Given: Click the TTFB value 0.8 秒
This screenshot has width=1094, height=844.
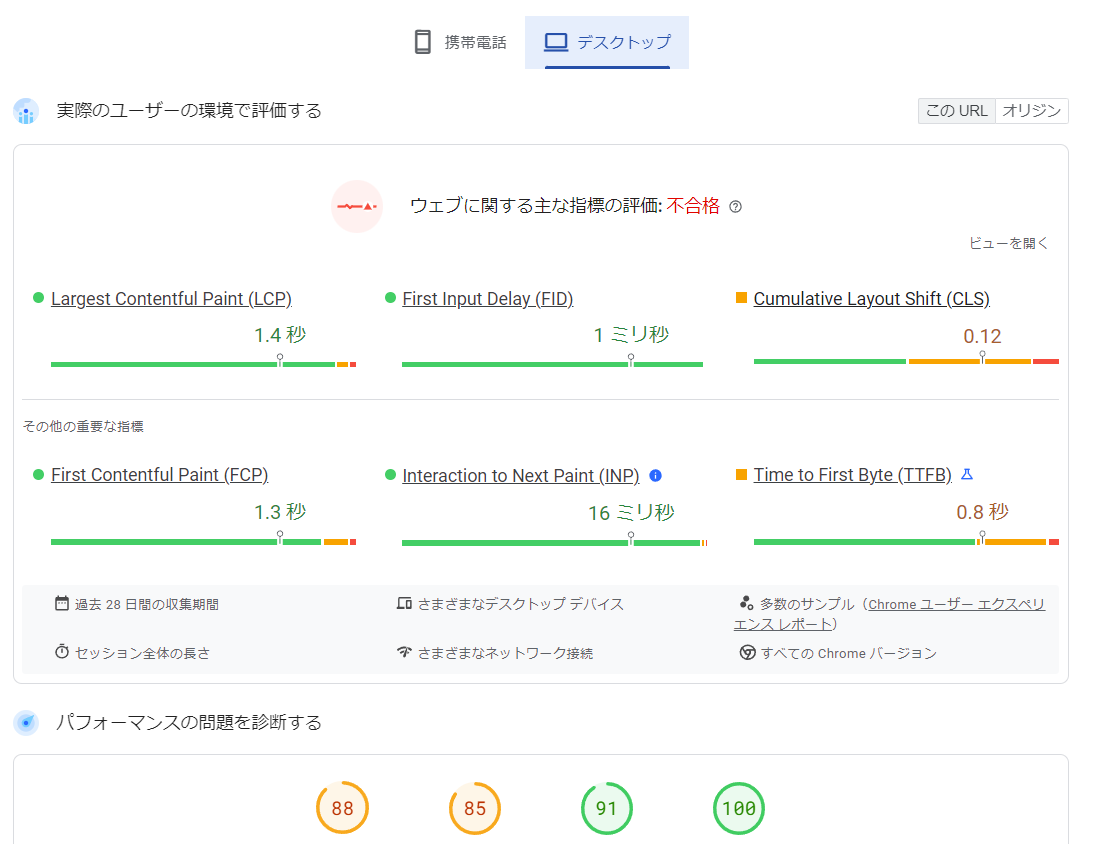Looking at the screenshot, I should point(982,512).
